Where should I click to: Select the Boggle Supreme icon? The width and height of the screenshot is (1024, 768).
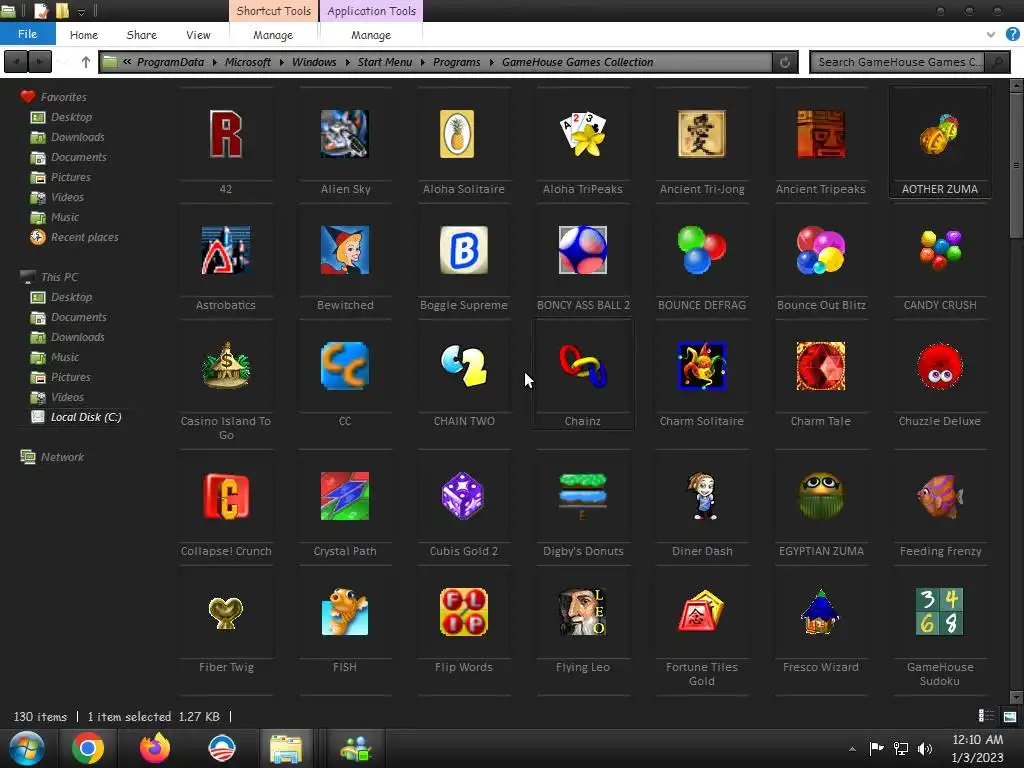pyautogui.click(x=464, y=250)
